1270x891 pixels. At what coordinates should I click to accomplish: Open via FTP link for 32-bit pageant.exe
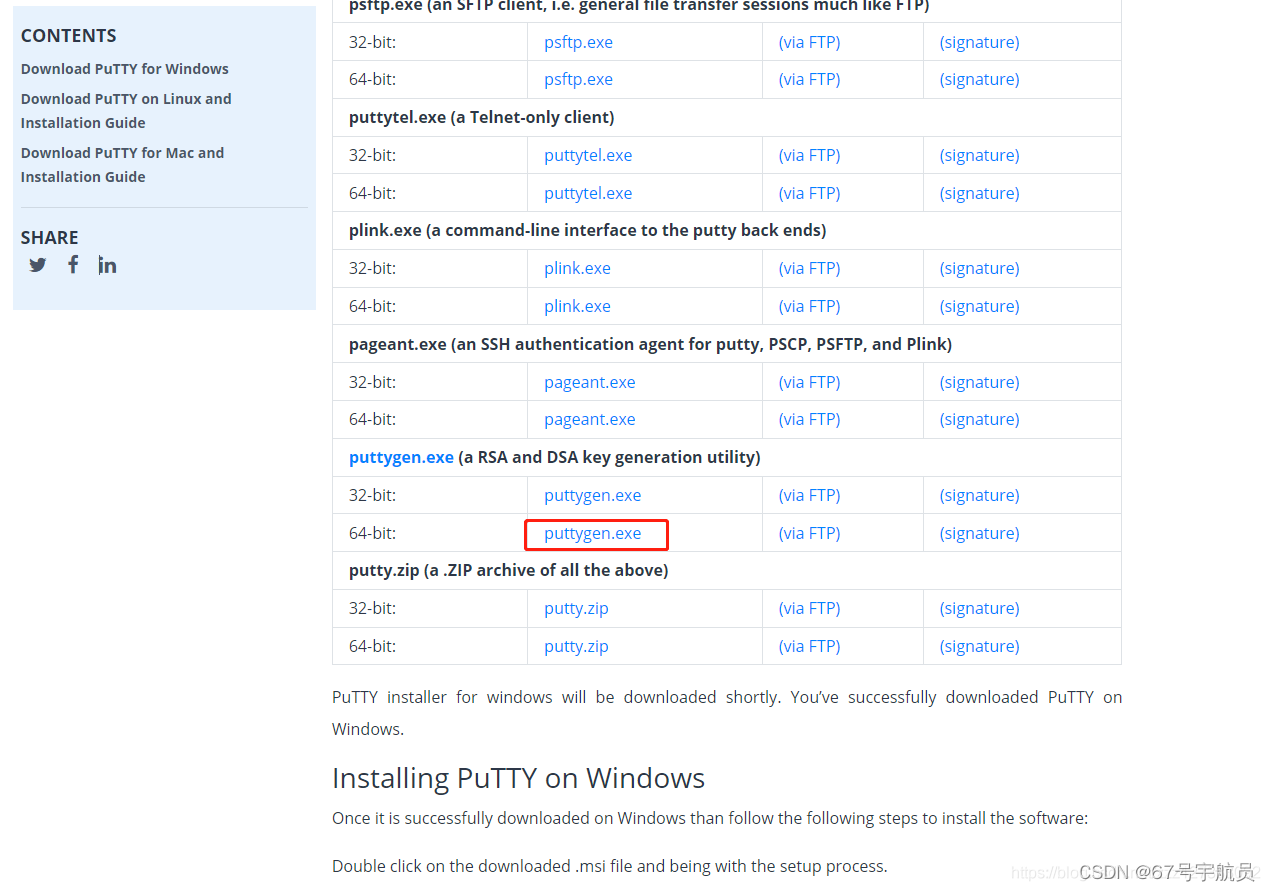pyautogui.click(x=809, y=382)
